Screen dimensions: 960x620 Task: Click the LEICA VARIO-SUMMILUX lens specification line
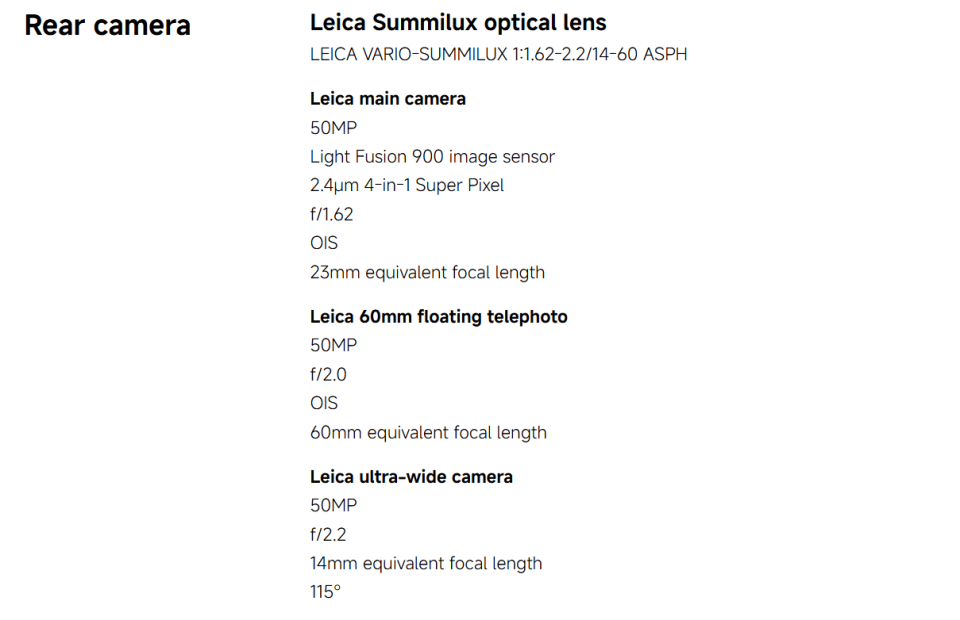(498, 54)
